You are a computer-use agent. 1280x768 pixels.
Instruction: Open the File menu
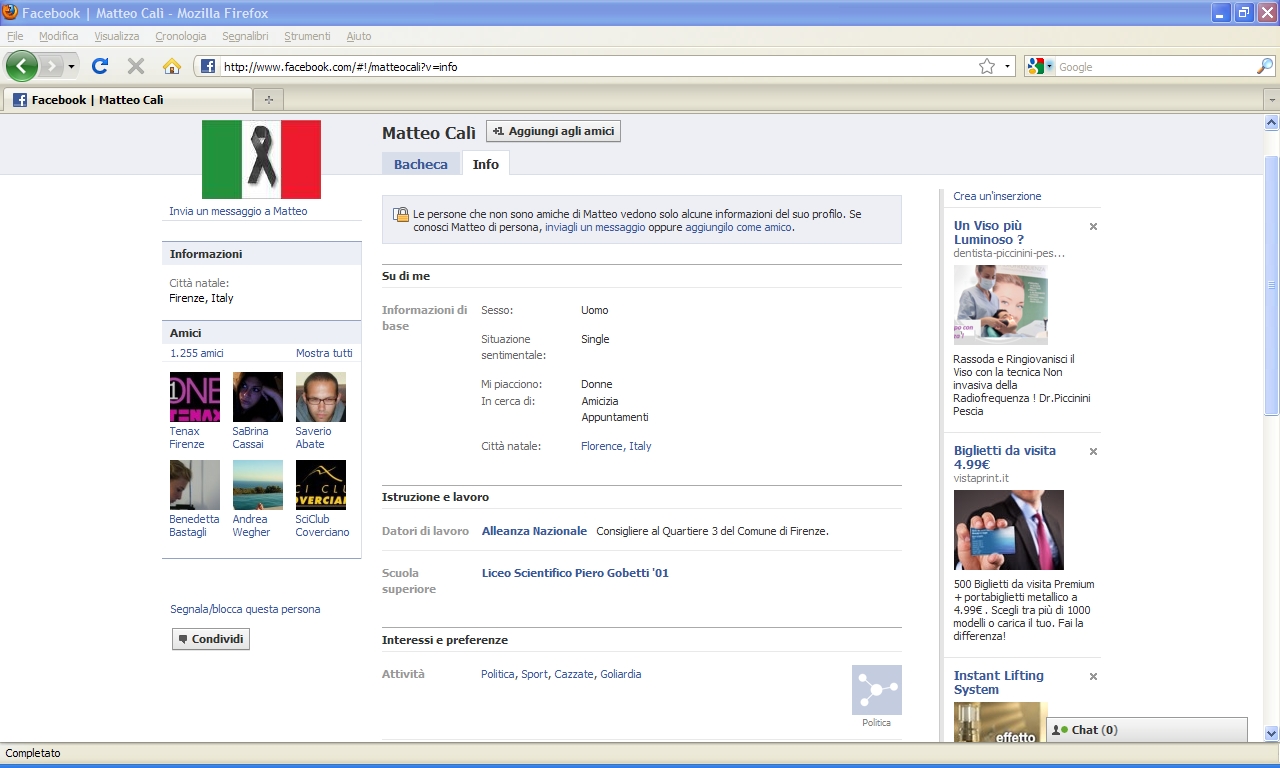15,36
